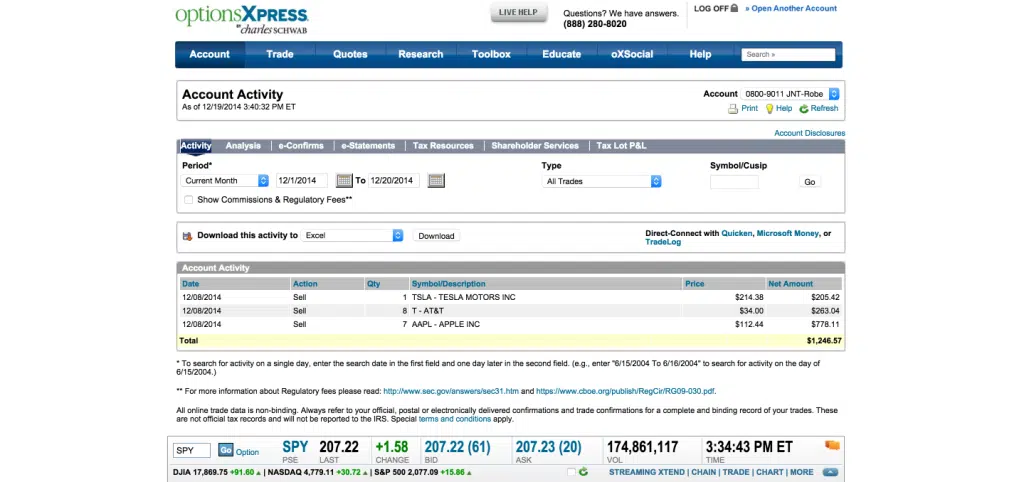This screenshot has height=482, width=1024.
Task: Open the oXSocial main menu
Action: pyautogui.click(x=632, y=54)
